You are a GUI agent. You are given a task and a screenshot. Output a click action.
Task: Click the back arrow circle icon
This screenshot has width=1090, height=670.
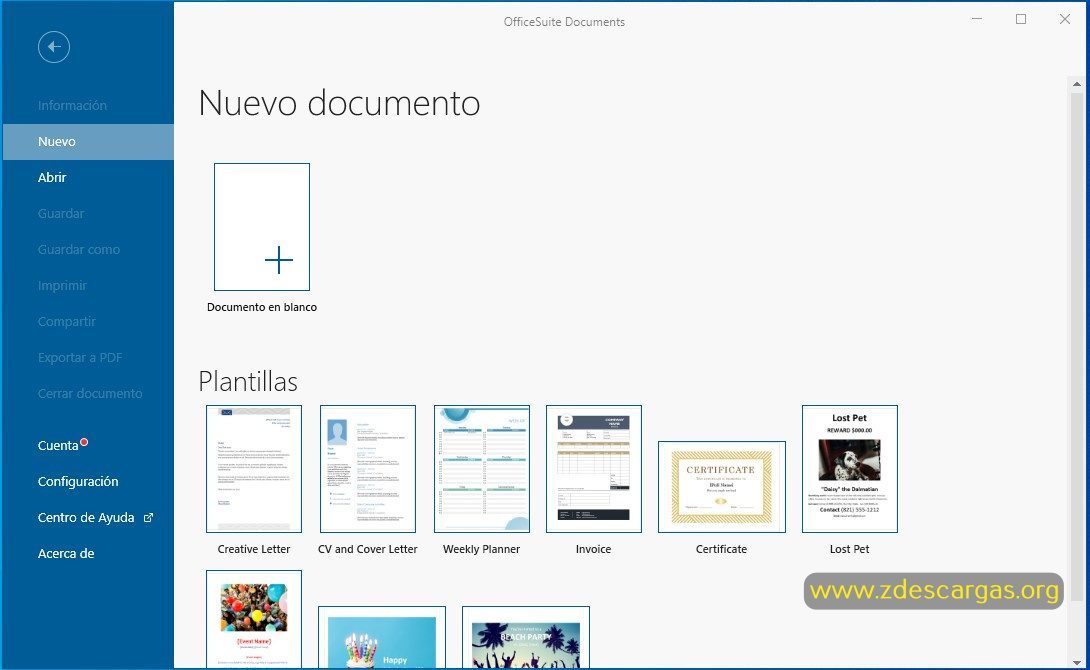tap(54, 47)
